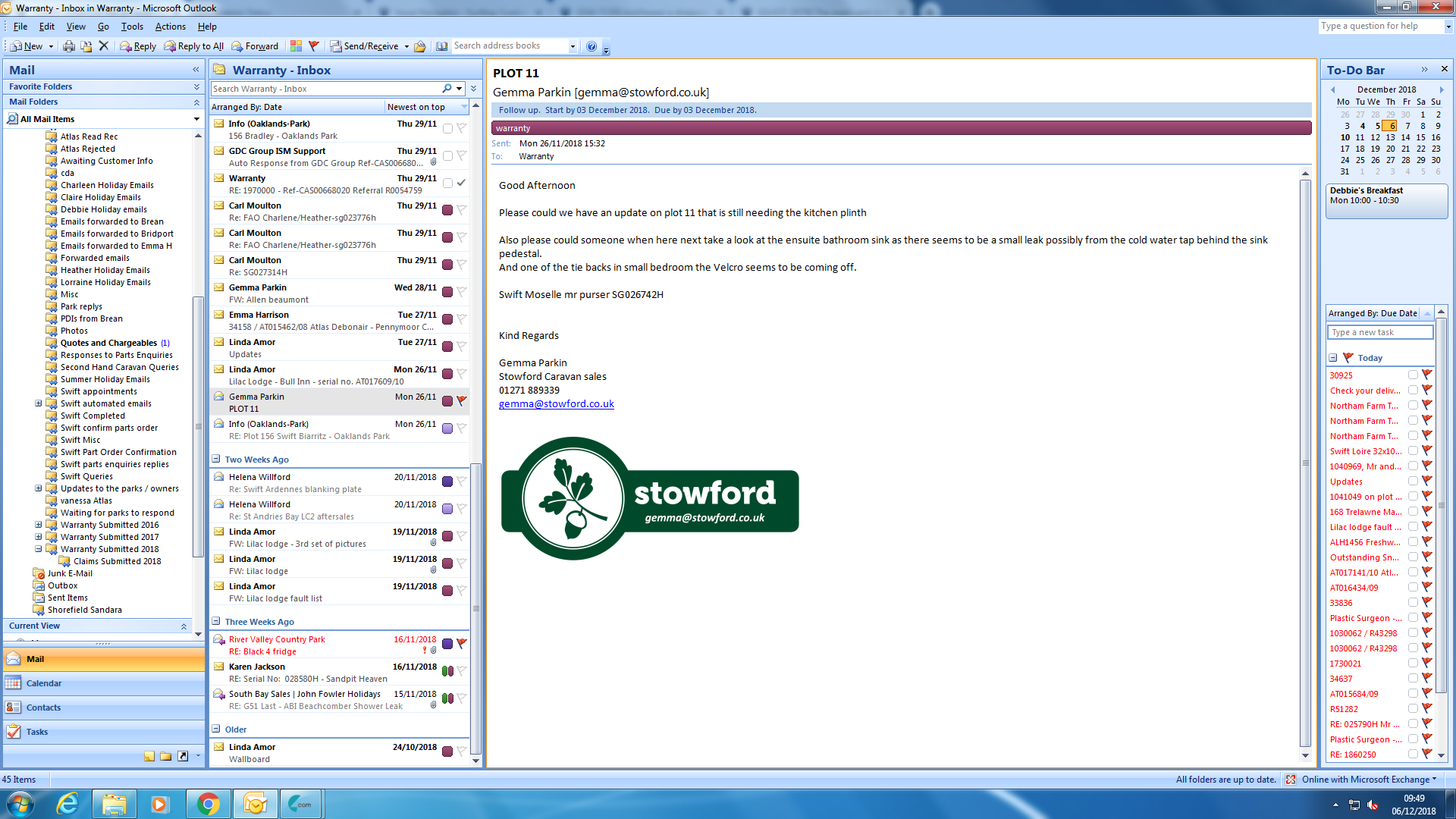This screenshot has width=1456, height=819.
Task: Tick the checkbox for Updates task
Action: tap(1413, 481)
